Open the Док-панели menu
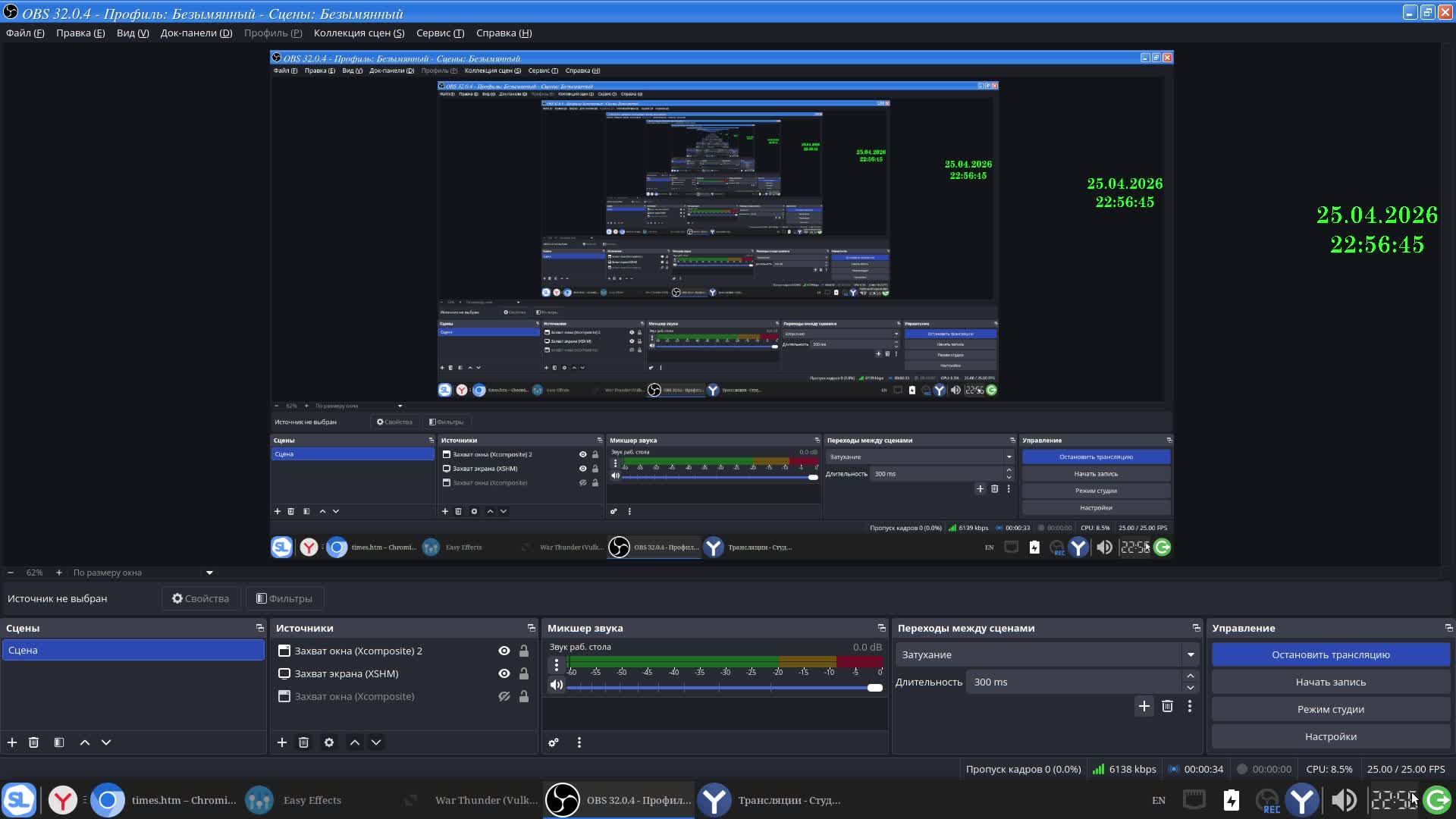 [x=196, y=33]
